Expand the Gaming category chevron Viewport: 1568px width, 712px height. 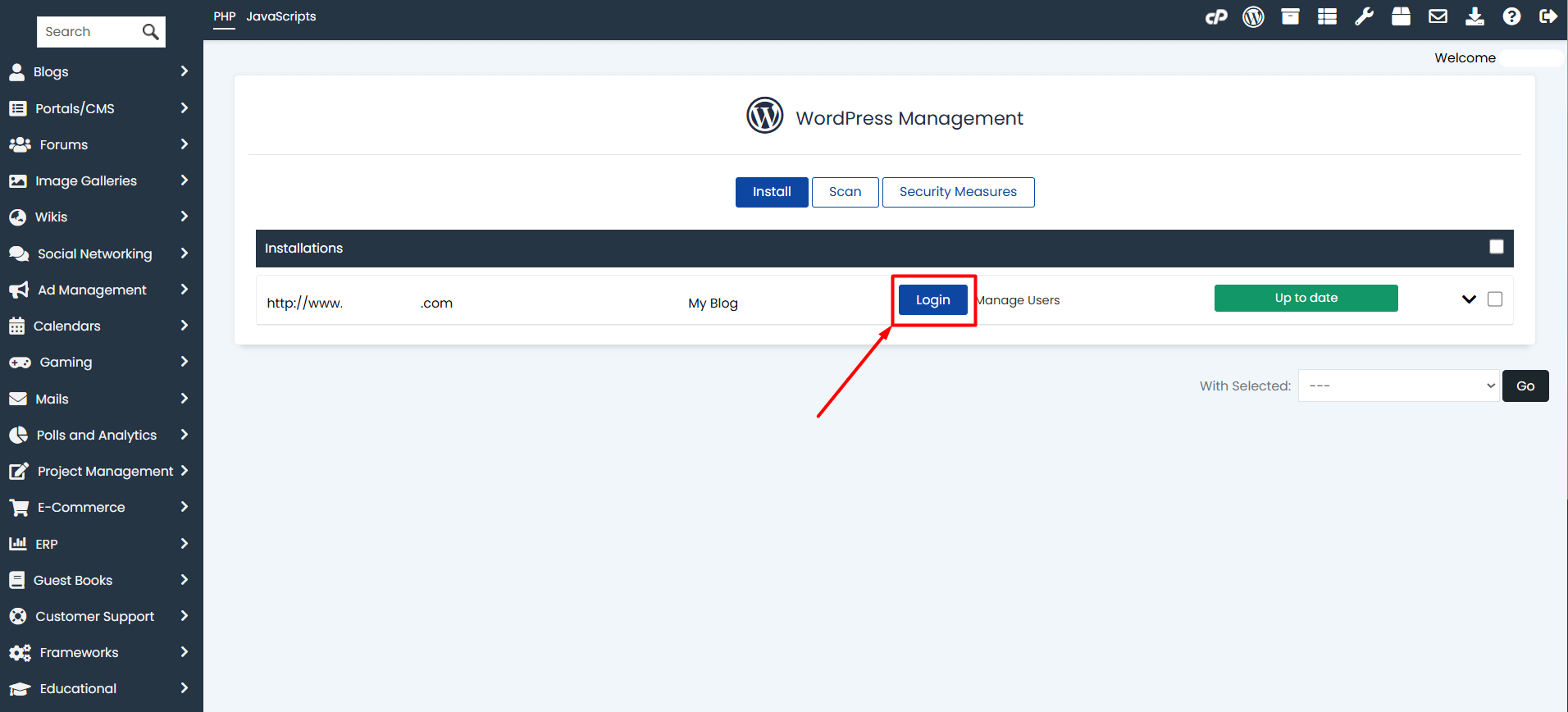(184, 362)
